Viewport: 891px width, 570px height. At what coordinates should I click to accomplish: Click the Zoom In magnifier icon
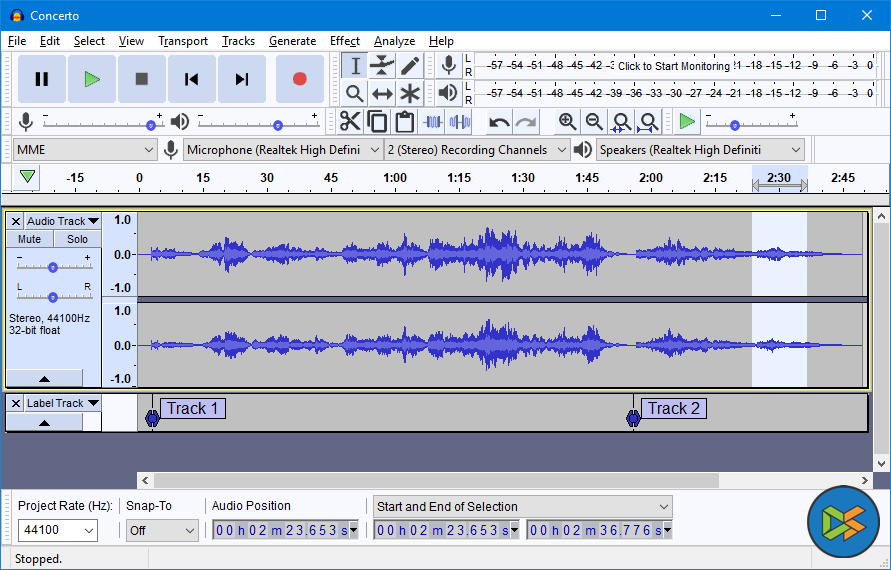(x=567, y=122)
